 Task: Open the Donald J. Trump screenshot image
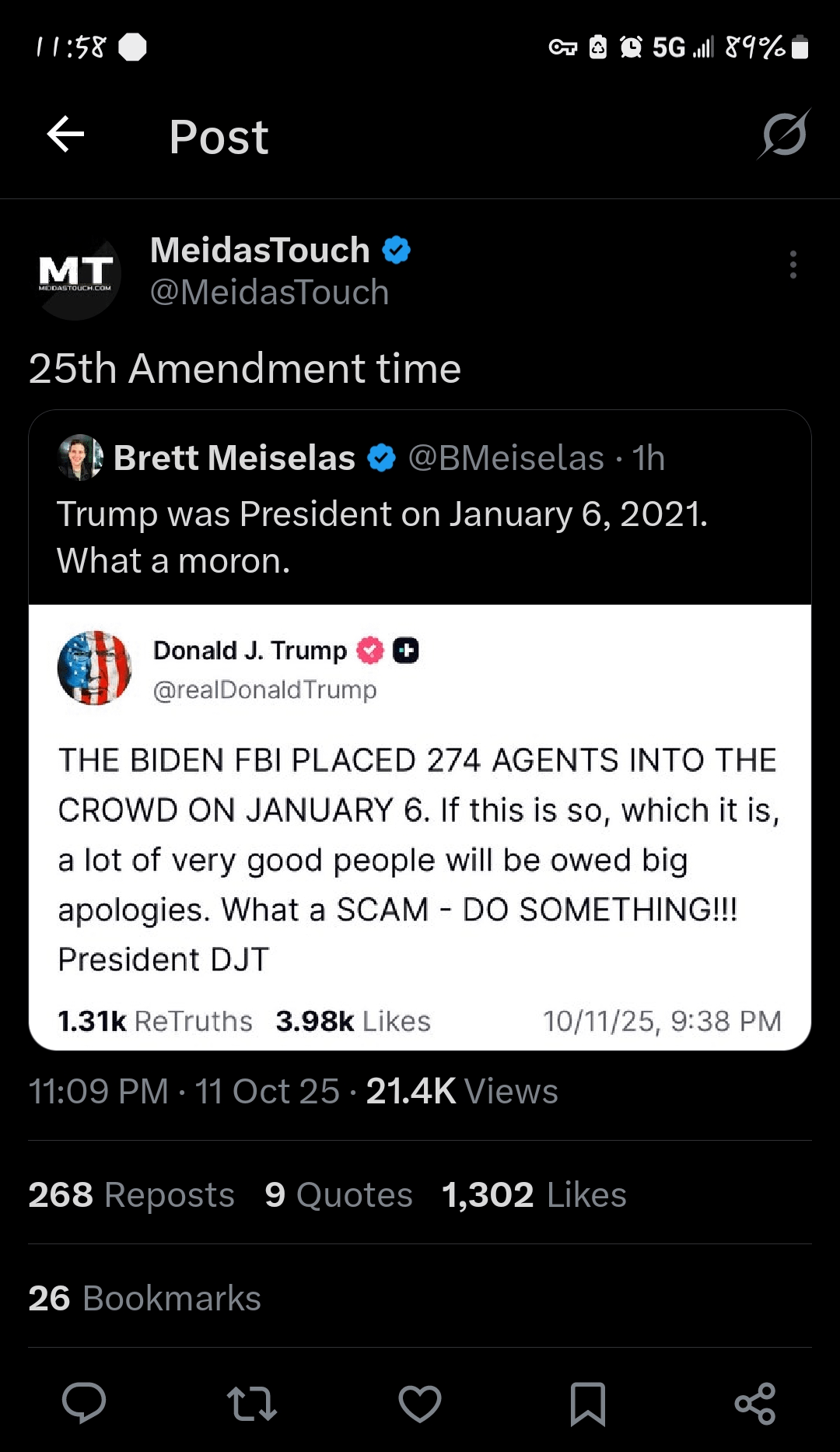(x=420, y=827)
